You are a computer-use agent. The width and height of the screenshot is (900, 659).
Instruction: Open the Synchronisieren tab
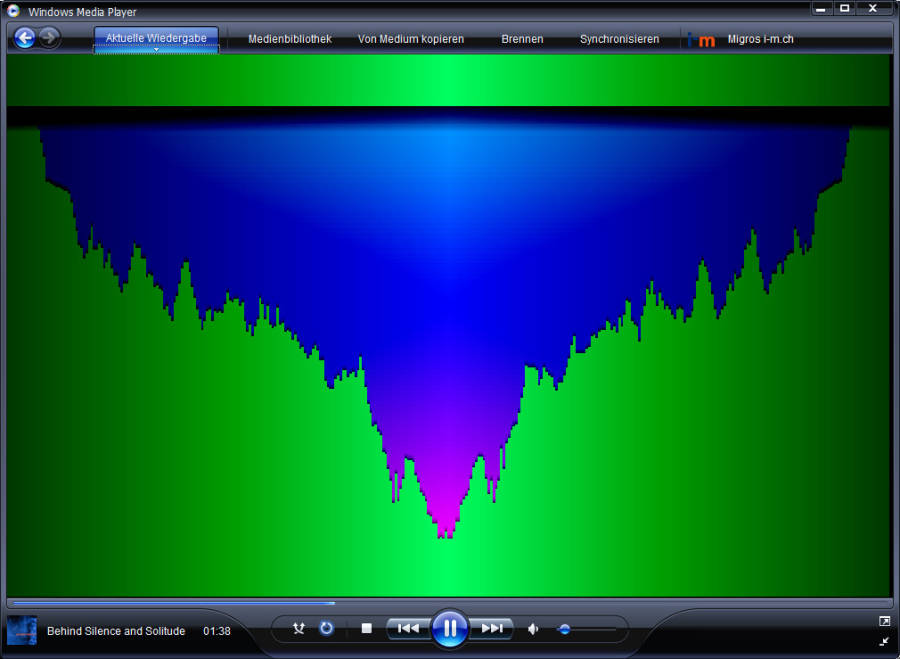(619, 39)
